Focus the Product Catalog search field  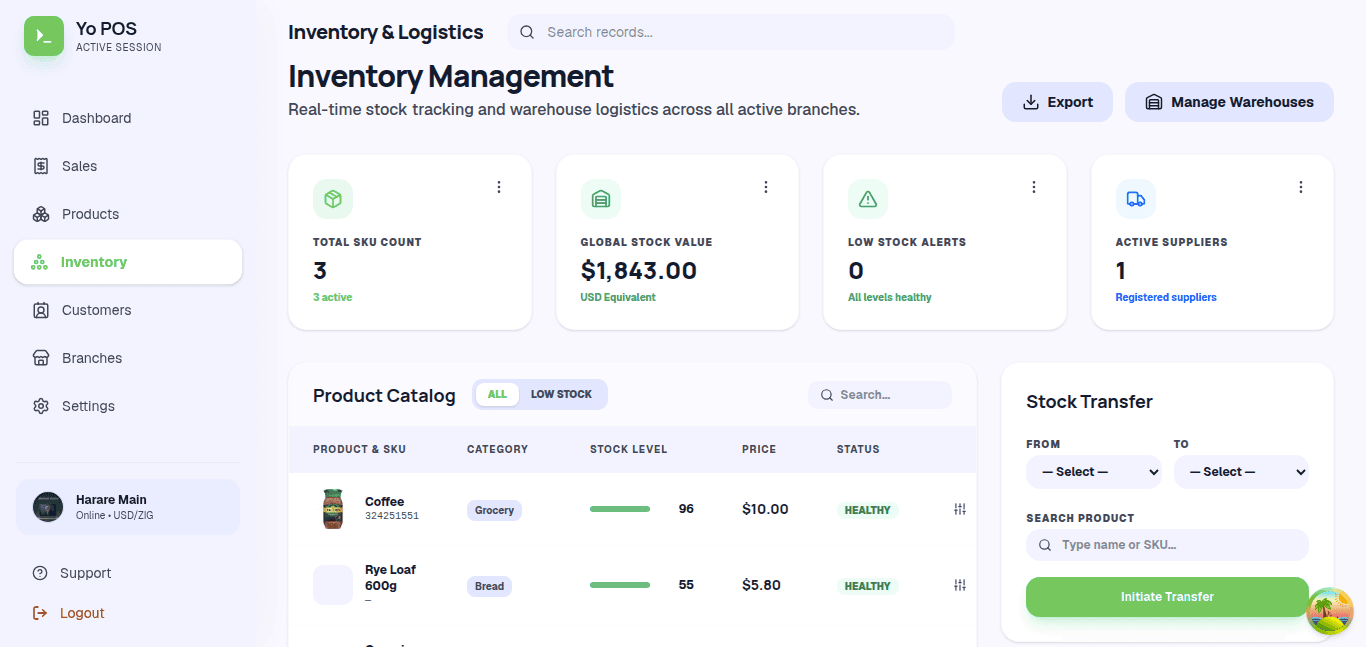click(880, 395)
